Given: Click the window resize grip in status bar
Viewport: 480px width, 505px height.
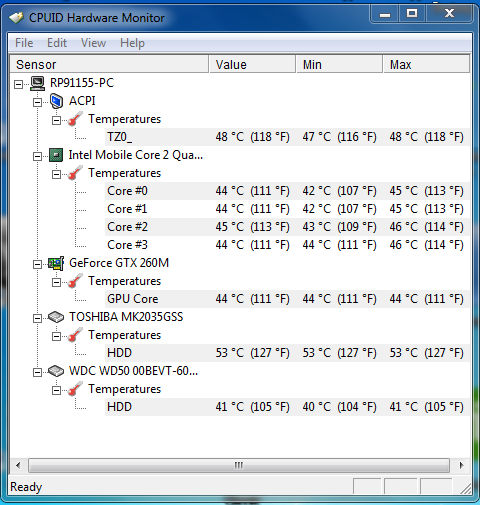Looking at the screenshot, I should [465, 488].
